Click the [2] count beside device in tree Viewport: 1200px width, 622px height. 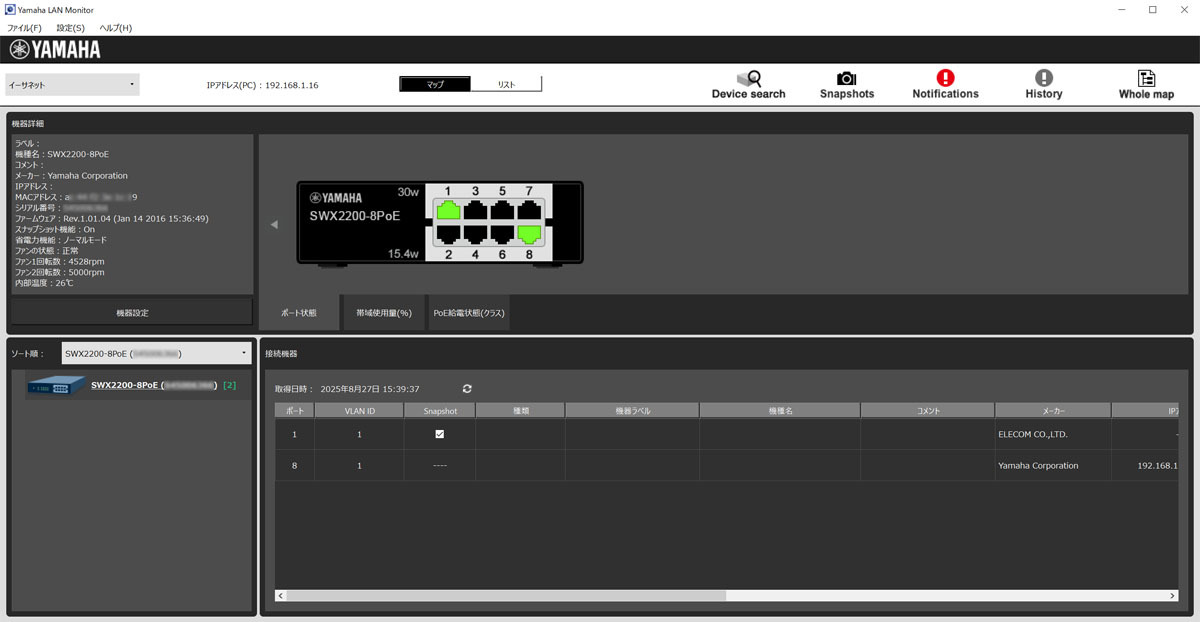(x=229, y=385)
